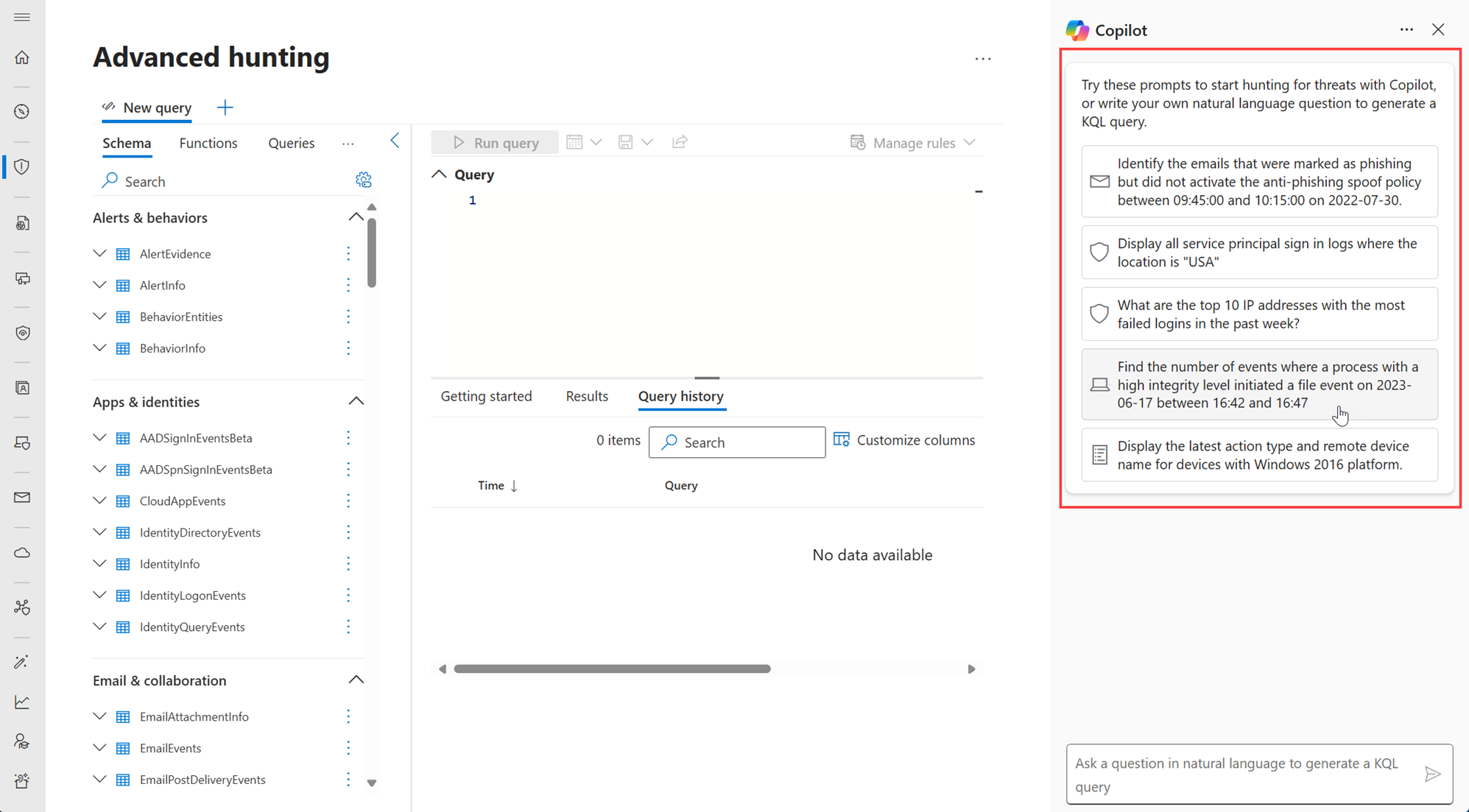Open the cloud apps icon in sidebar
Screen dimensions: 1469x812
pos(22,553)
